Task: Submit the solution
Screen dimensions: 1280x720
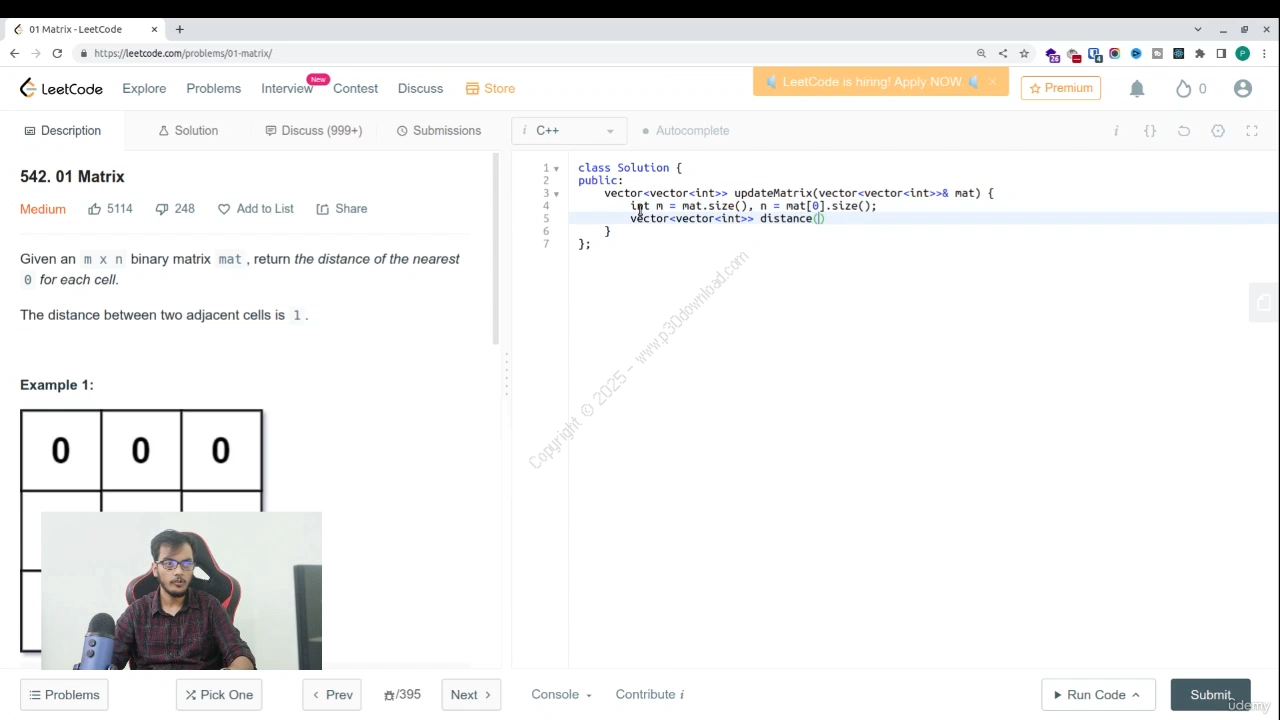Action: [x=1210, y=695]
